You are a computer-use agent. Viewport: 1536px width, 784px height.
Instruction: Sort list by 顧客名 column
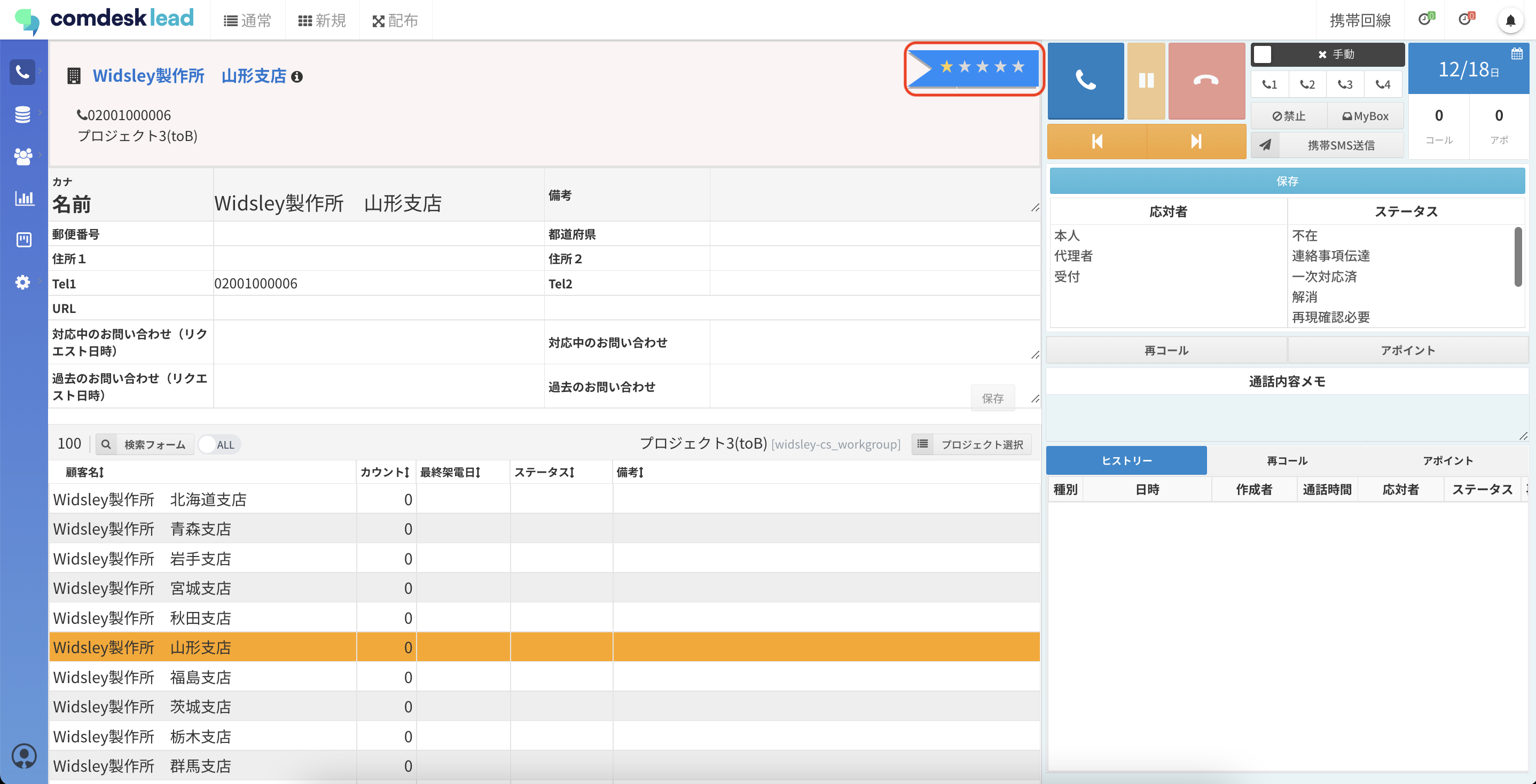pyautogui.click(x=85, y=472)
